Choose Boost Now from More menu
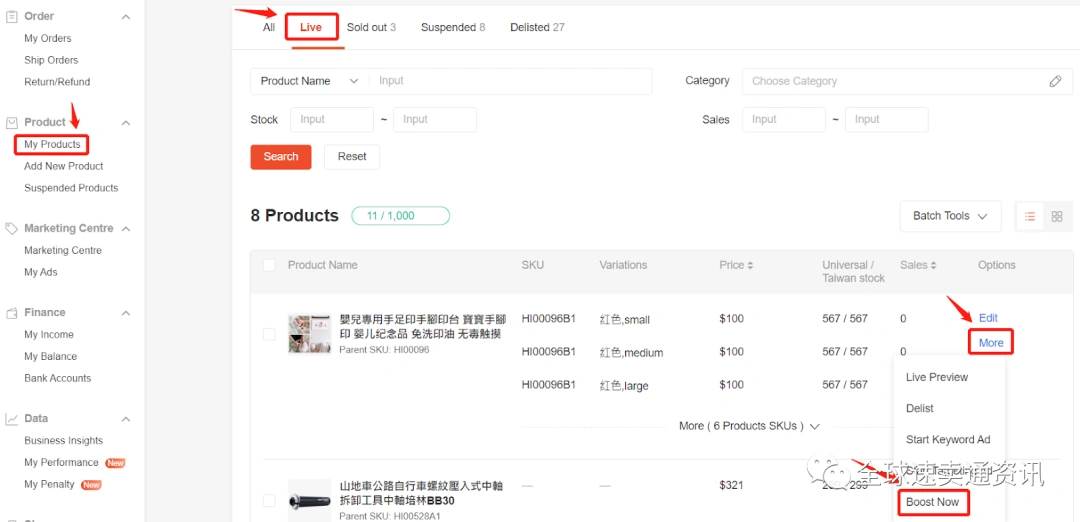The width and height of the screenshot is (1080, 522). (933, 502)
